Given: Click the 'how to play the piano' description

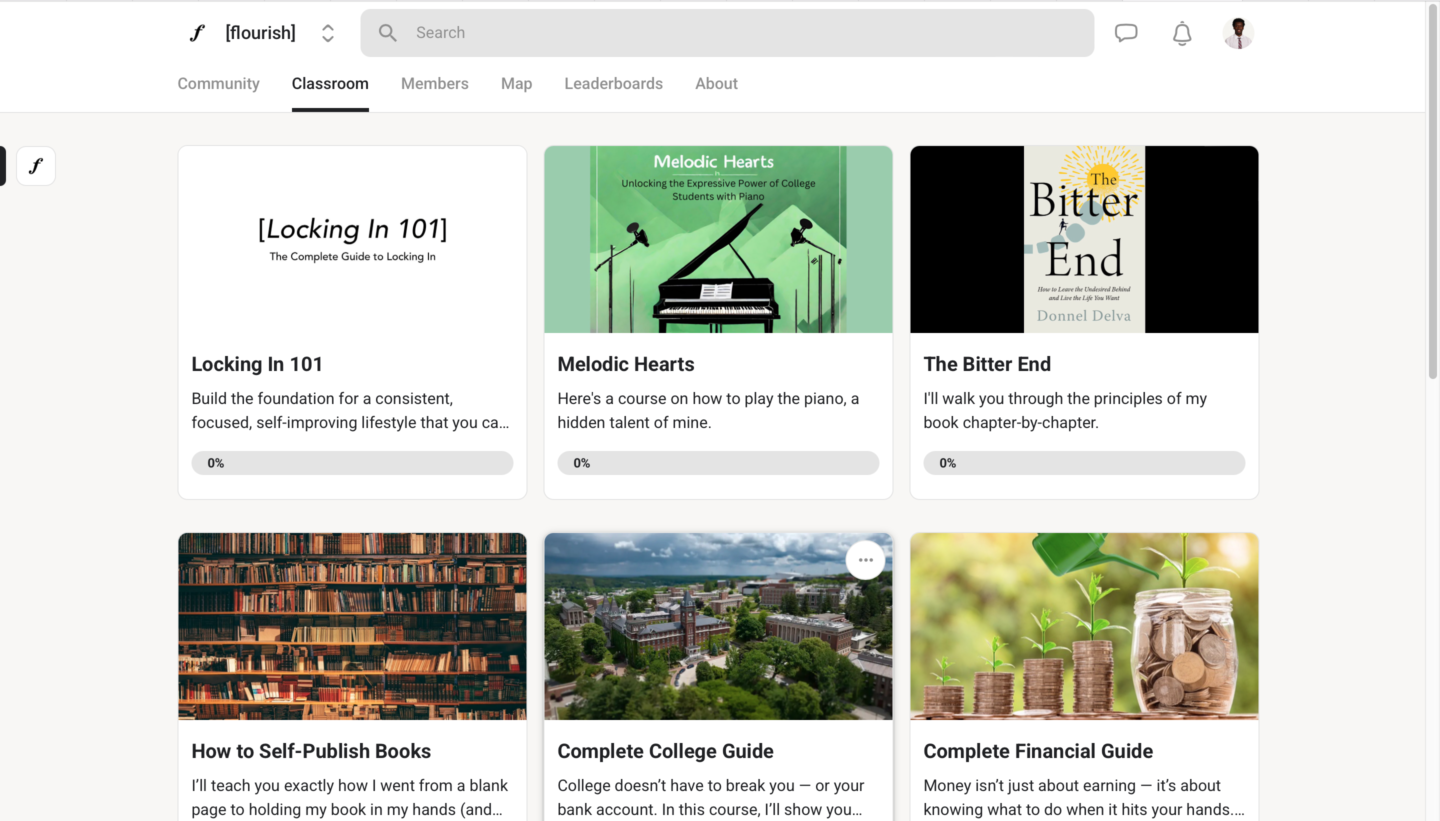Looking at the screenshot, I should pos(708,411).
